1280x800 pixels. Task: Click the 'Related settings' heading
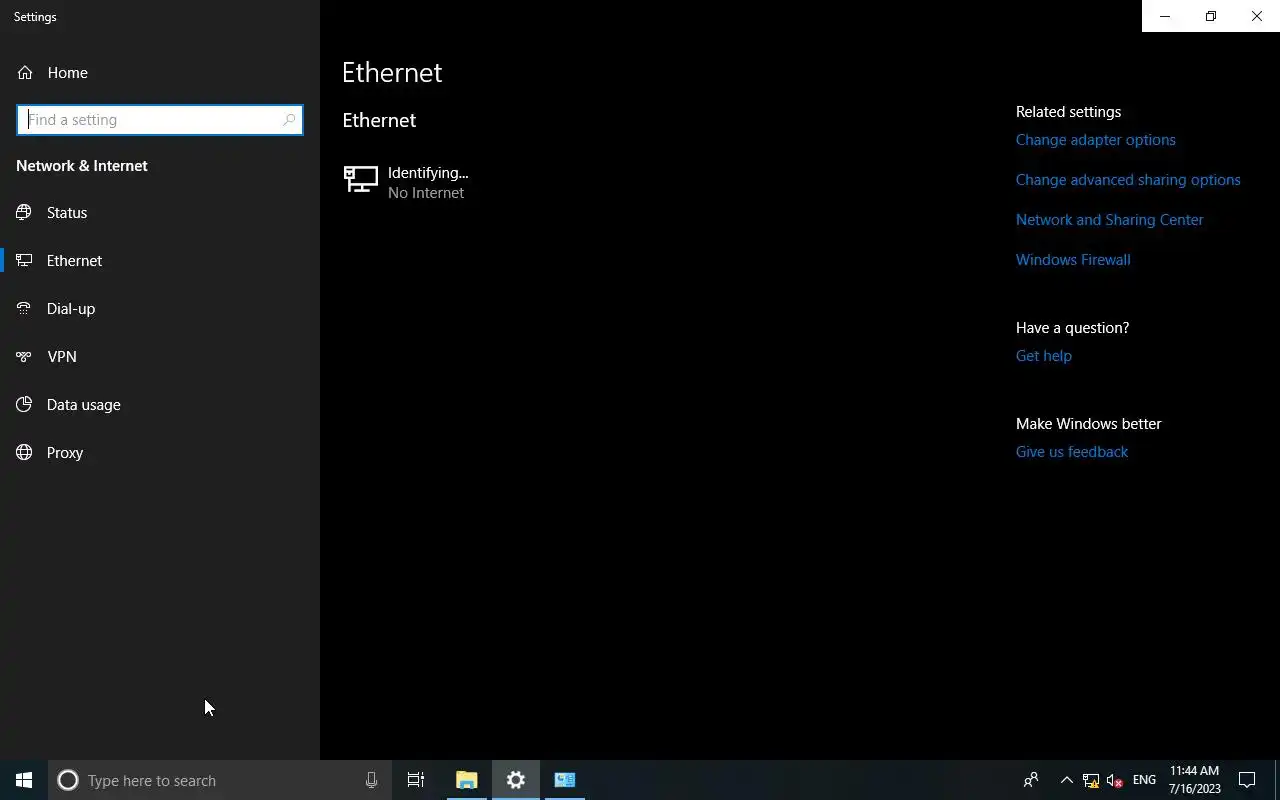pyautogui.click(x=1068, y=112)
